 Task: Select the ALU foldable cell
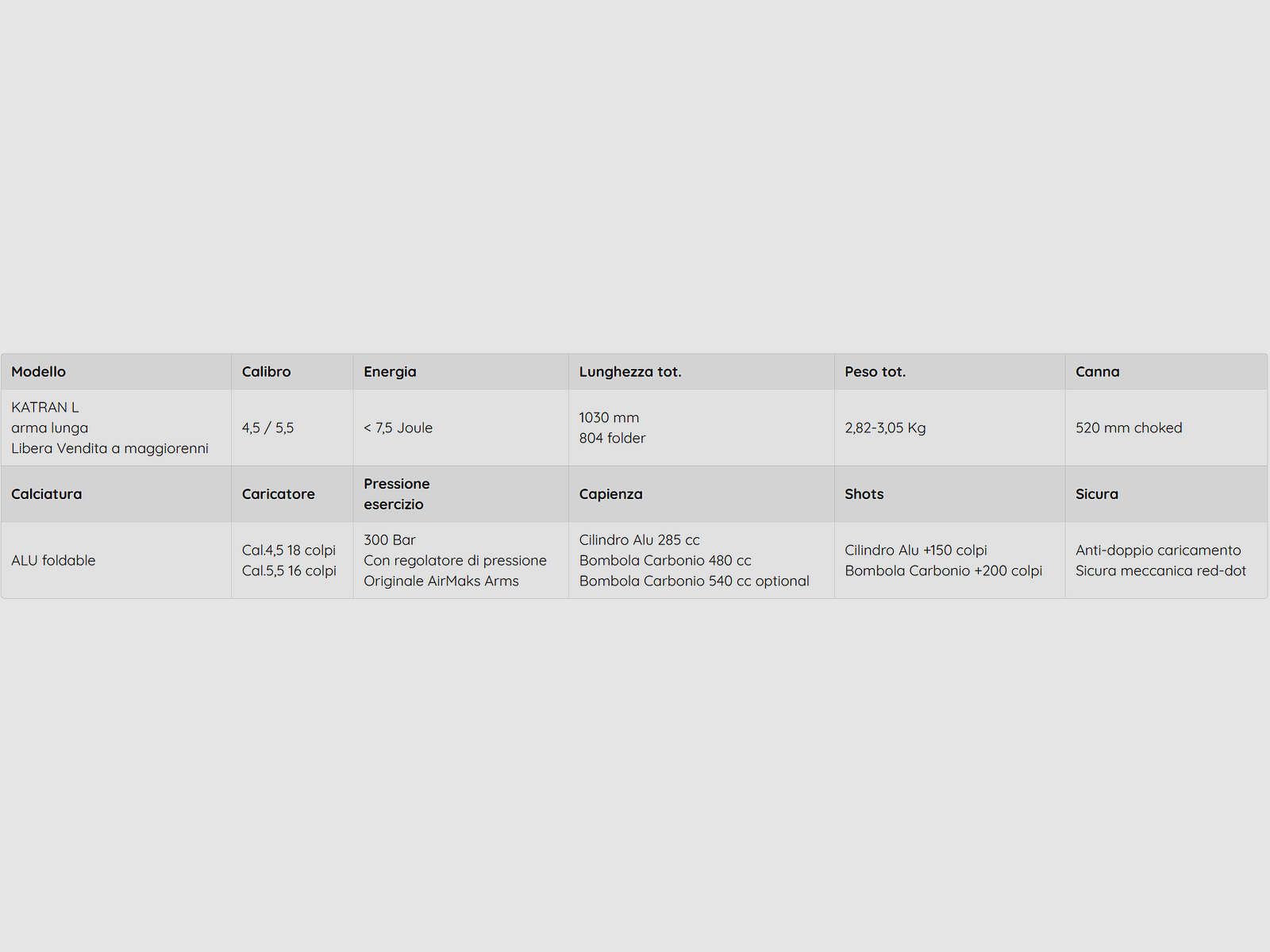116,560
